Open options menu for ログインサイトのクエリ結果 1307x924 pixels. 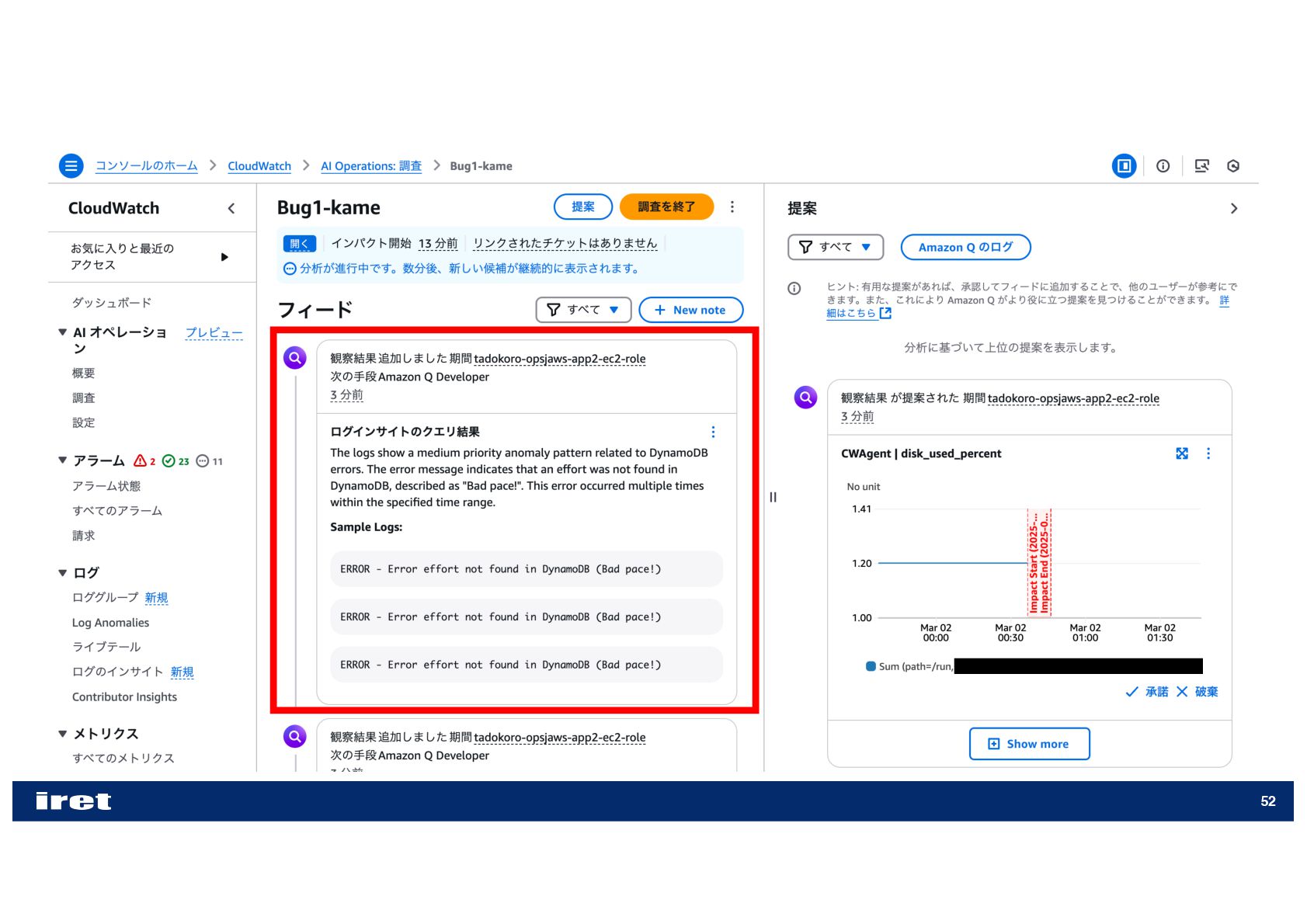(x=713, y=432)
